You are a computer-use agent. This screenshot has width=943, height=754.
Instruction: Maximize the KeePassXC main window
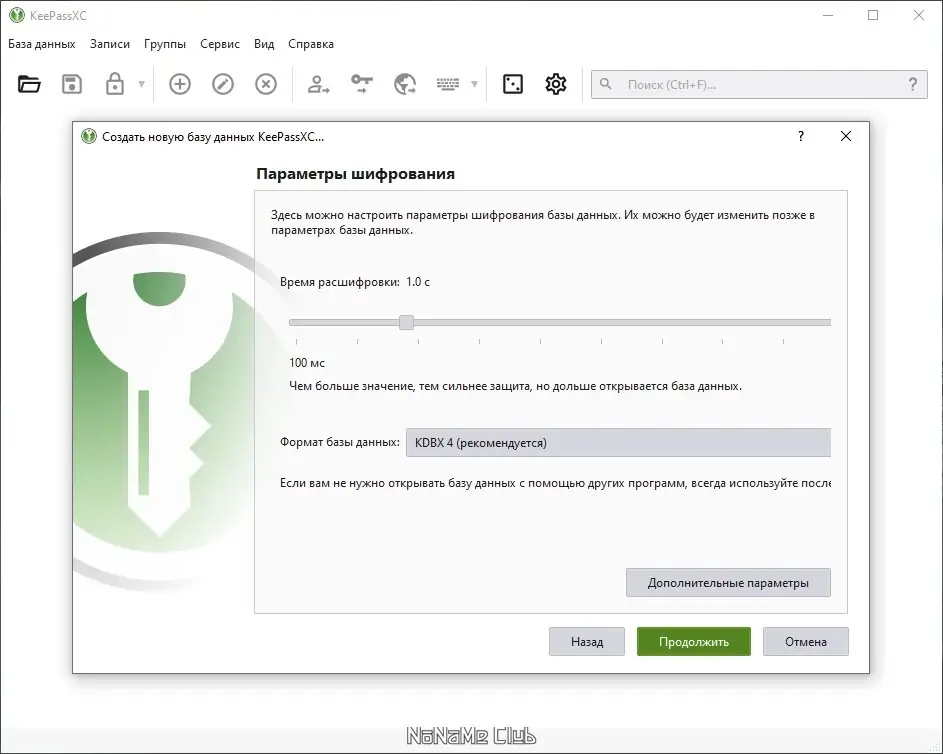tap(873, 15)
